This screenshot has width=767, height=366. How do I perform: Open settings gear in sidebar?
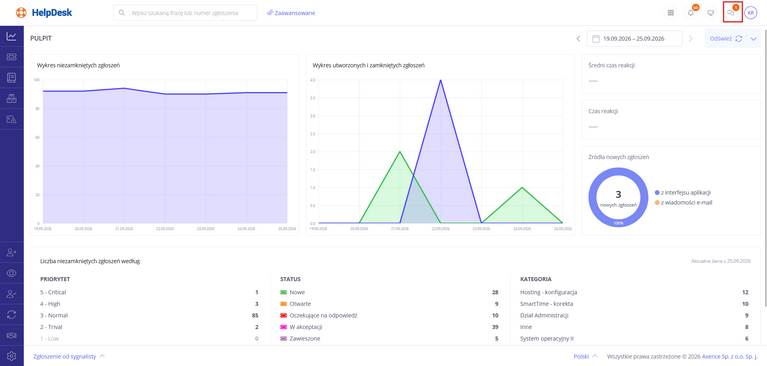(x=11, y=356)
